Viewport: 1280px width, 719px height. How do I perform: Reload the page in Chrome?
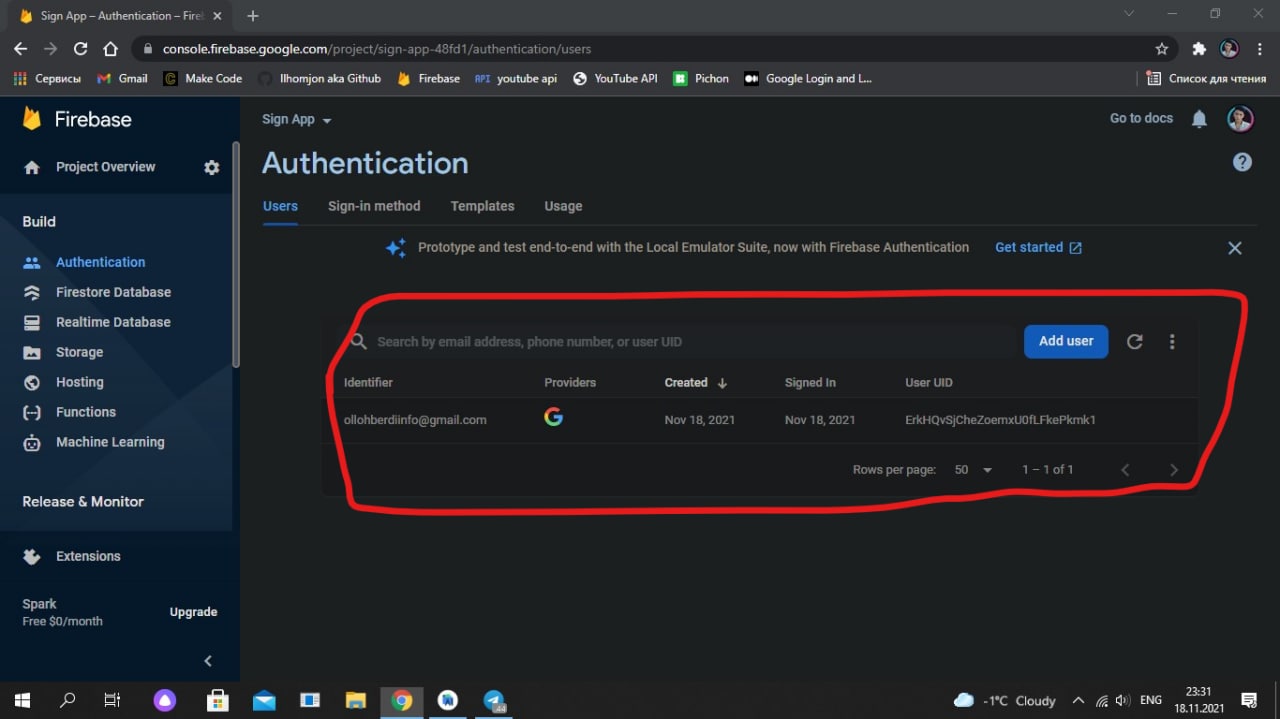point(81,48)
